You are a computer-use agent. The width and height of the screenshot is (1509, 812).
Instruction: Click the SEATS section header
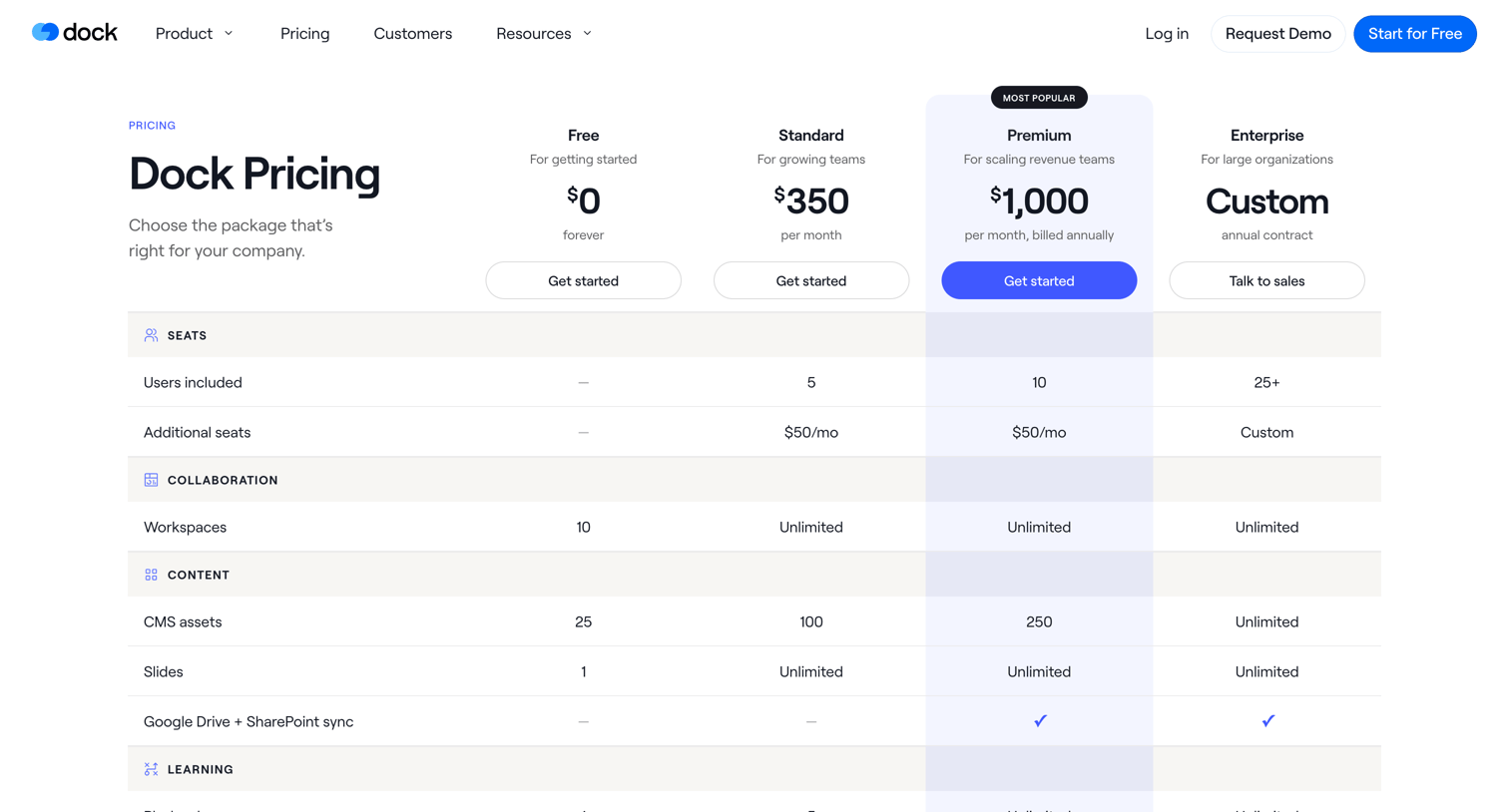tap(187, 335)
